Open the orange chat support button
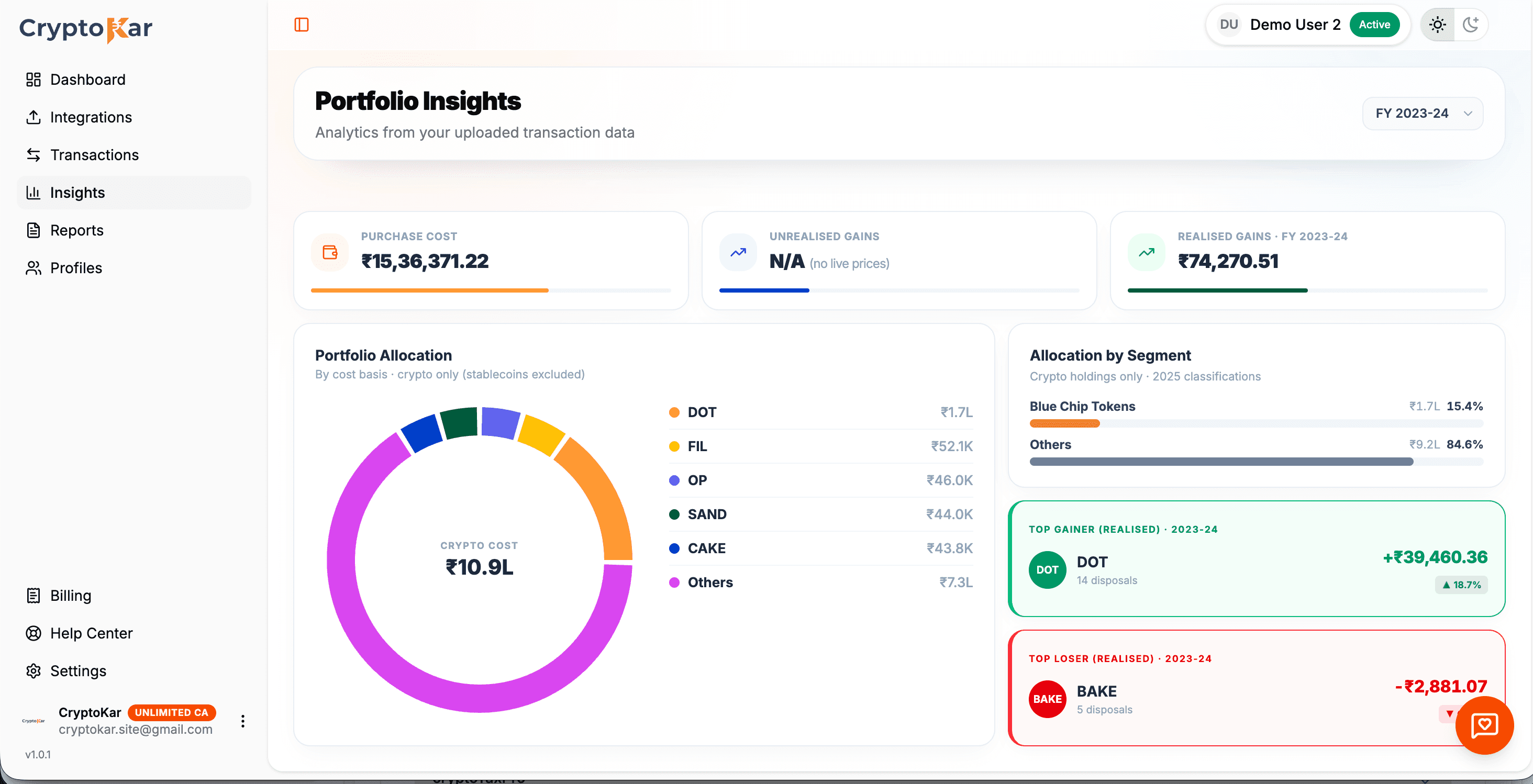The image size is (1533, 784). (1484, 725)
